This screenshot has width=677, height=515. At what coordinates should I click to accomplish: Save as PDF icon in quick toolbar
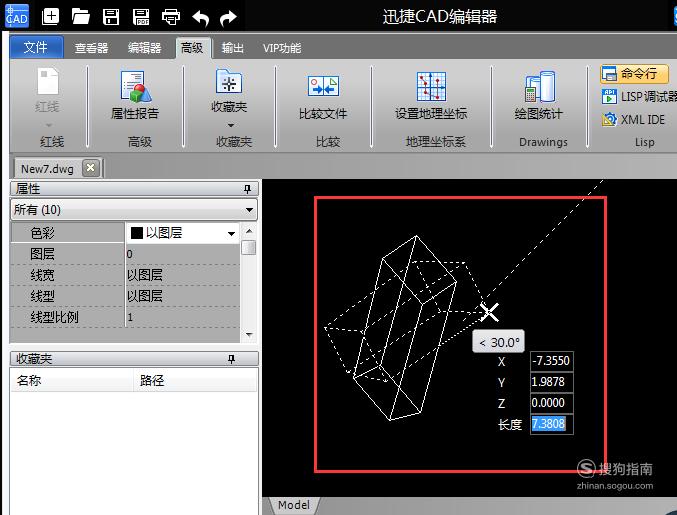tap(141, 17)
